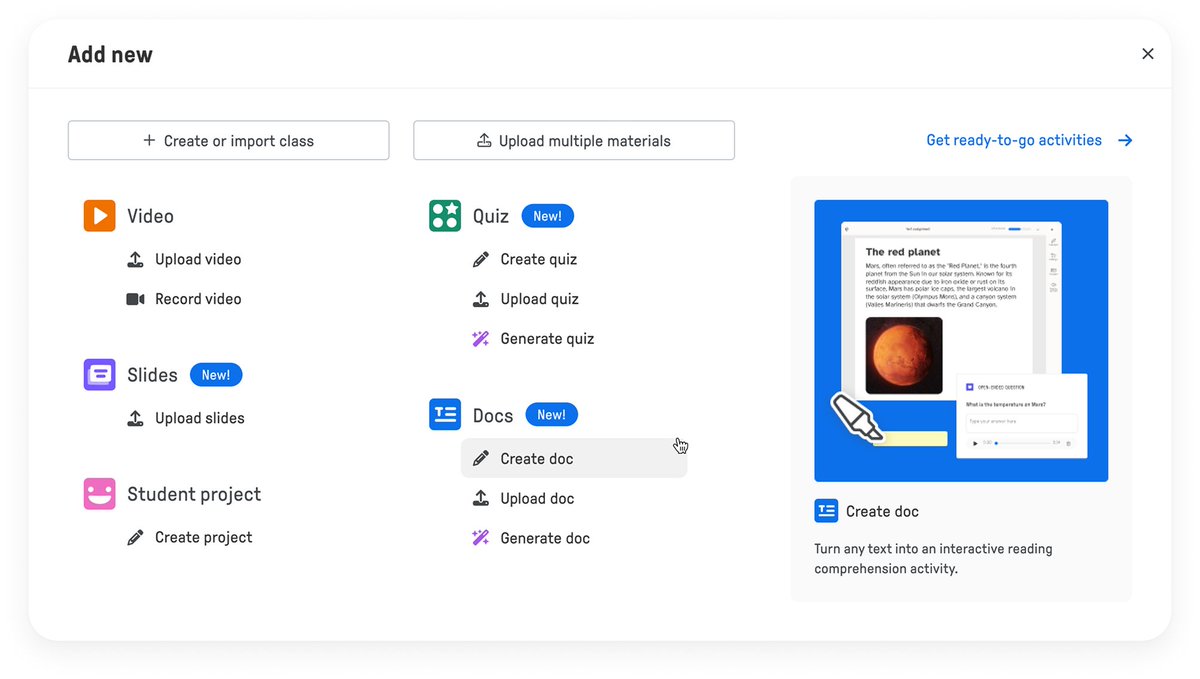
Task: Click Create or import class button
Action: click(228, 141)
